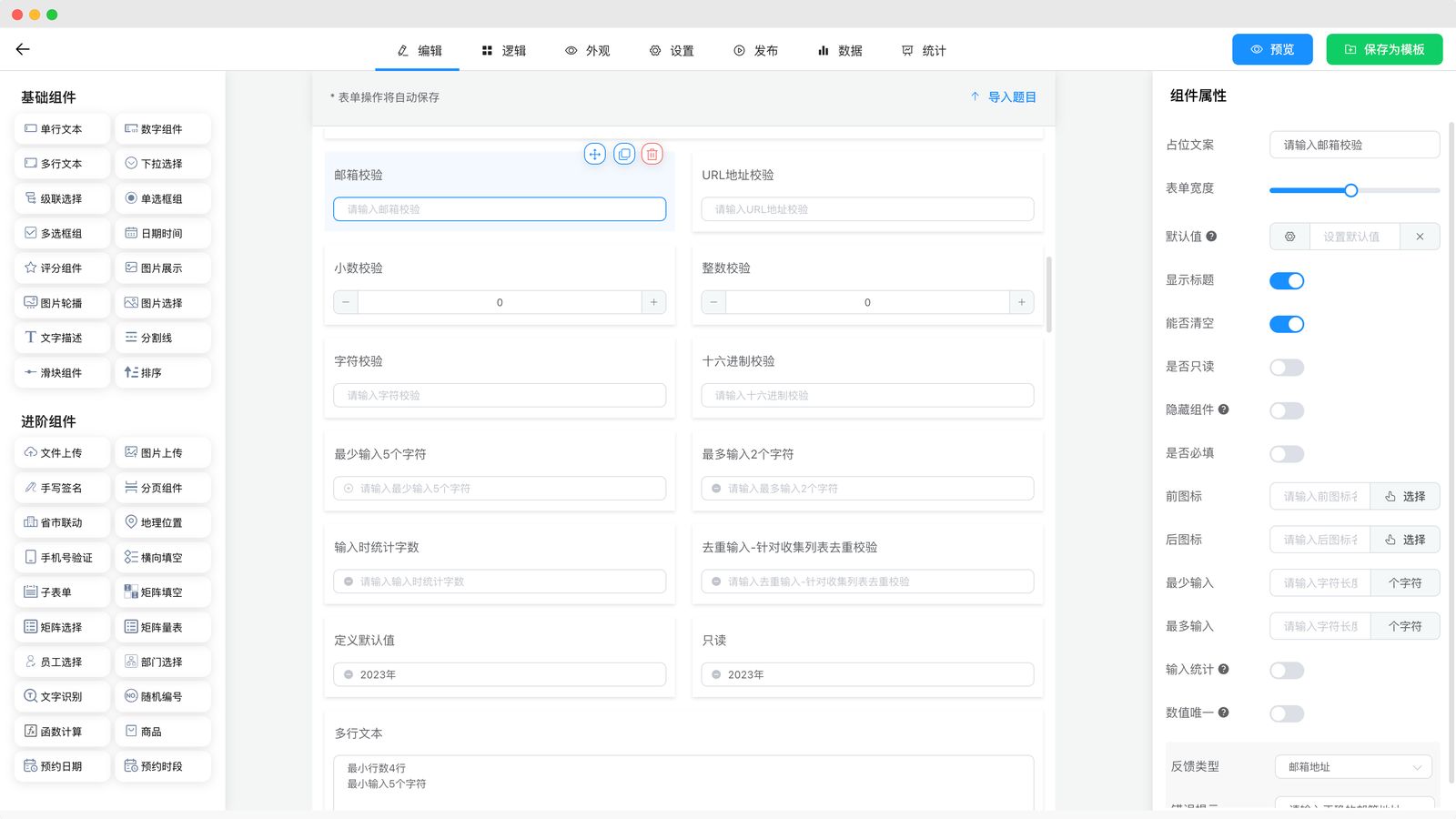Enable the 数值唯一 switch

[1287, 713]
